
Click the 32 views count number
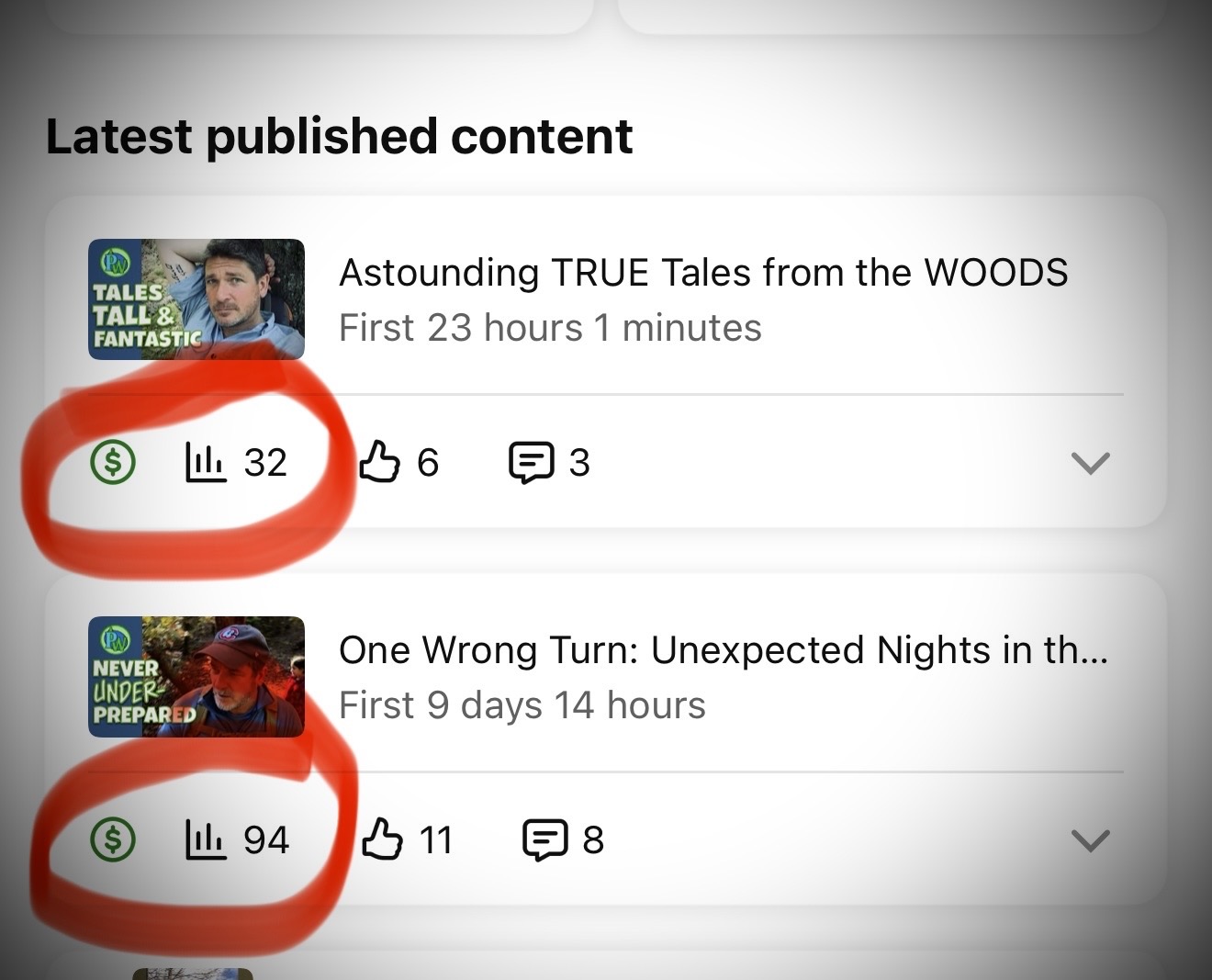265,462
